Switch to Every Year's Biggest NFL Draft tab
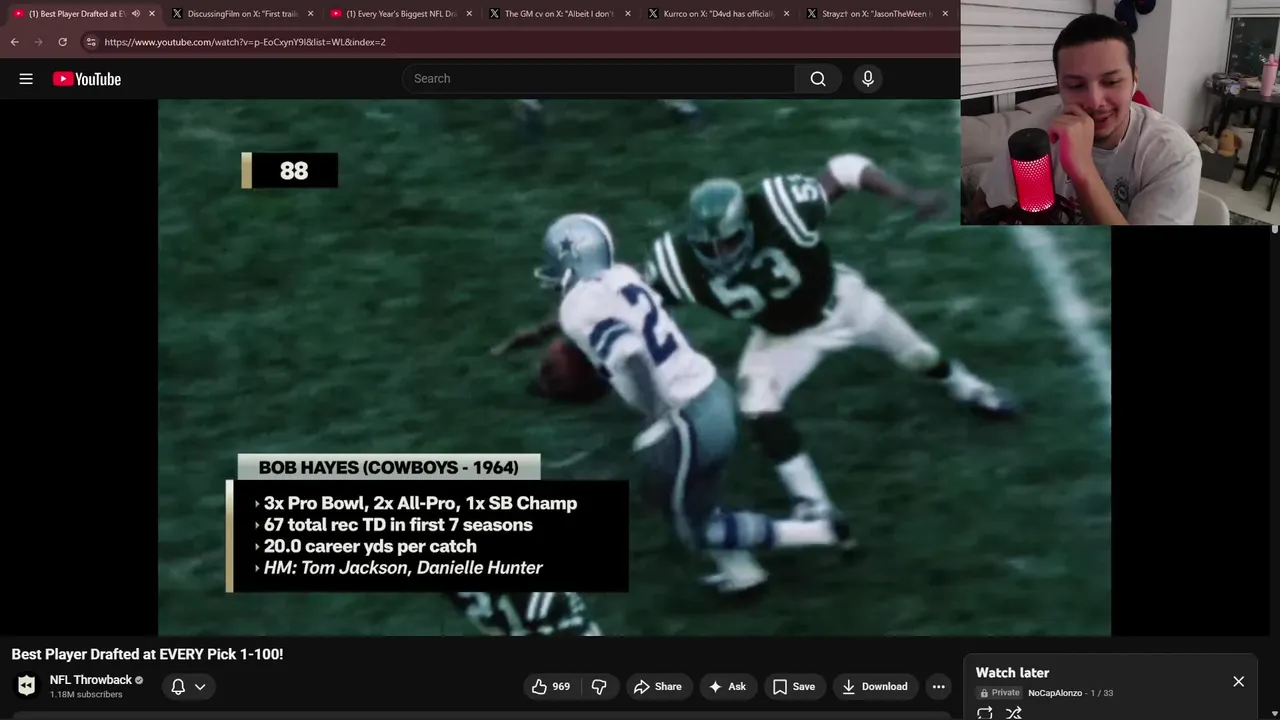The width and height of the screenshot is (1280, 720). point(400,14)
